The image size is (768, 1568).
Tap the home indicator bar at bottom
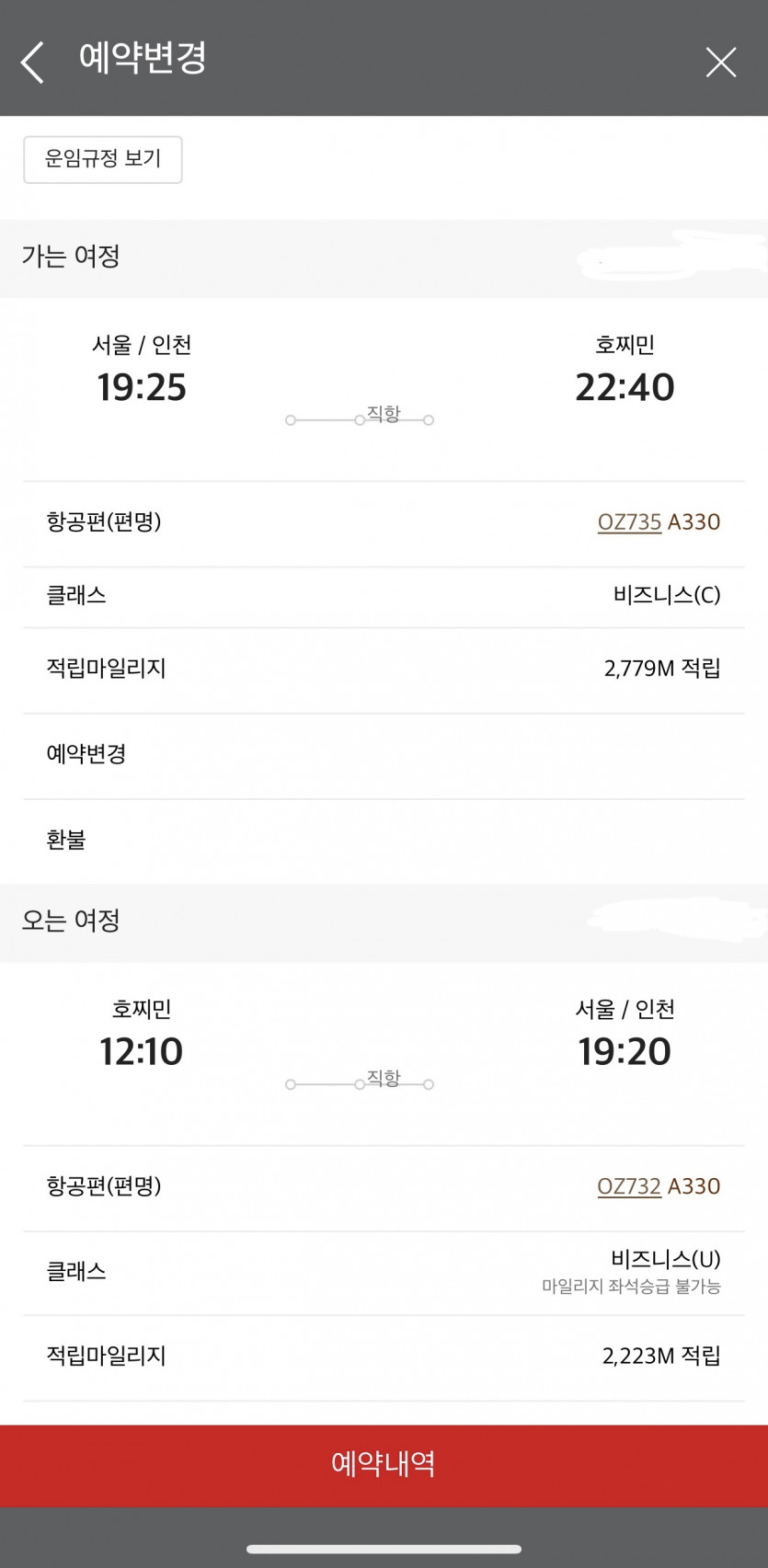click(384, 1549)
